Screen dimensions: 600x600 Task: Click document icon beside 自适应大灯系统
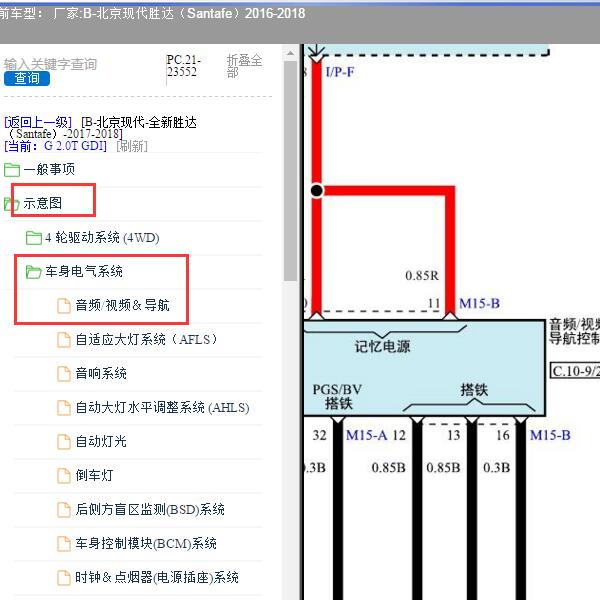pos(64,340)
